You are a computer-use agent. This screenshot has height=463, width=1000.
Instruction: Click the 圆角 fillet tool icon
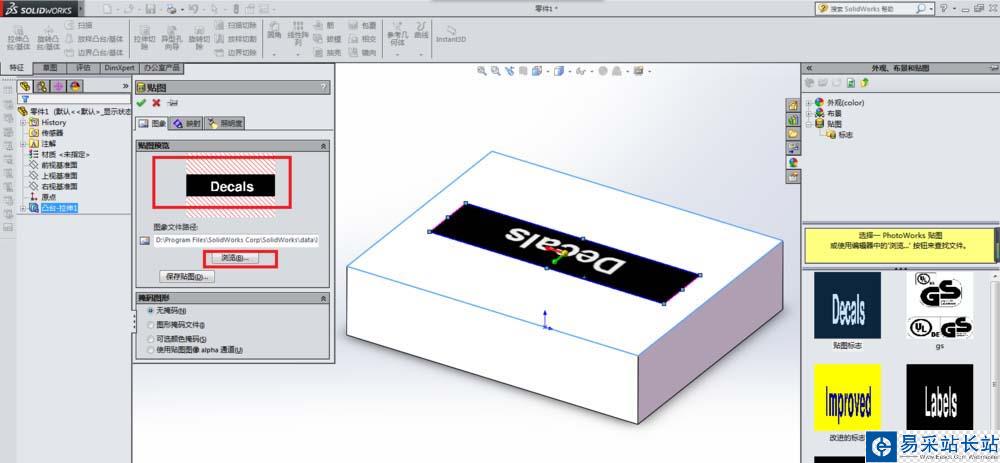274,30
